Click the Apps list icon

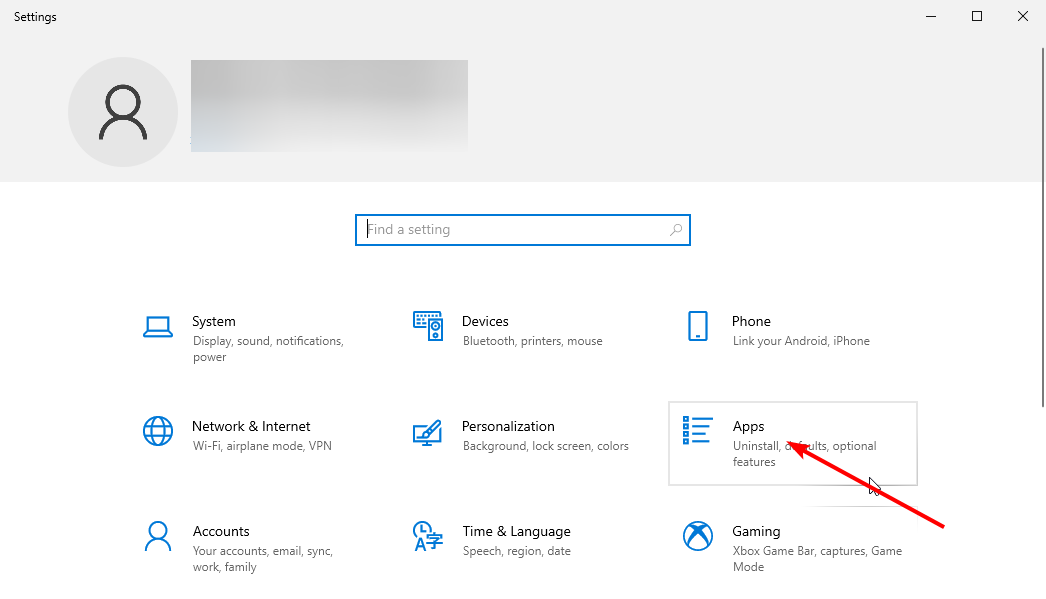[697, 430]
